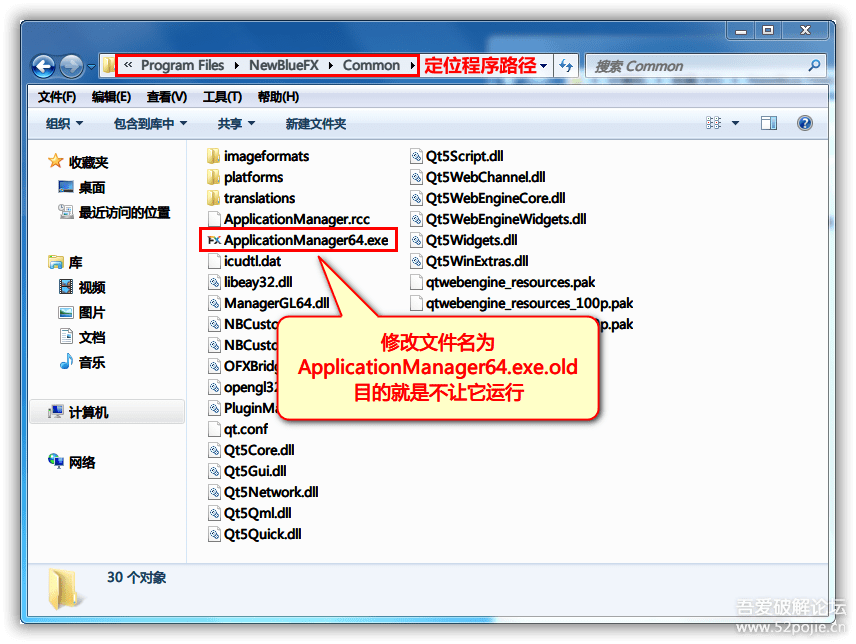Screen dimensions: 856x644
Task: Open the help question mark icon
Action: [804, 123]
